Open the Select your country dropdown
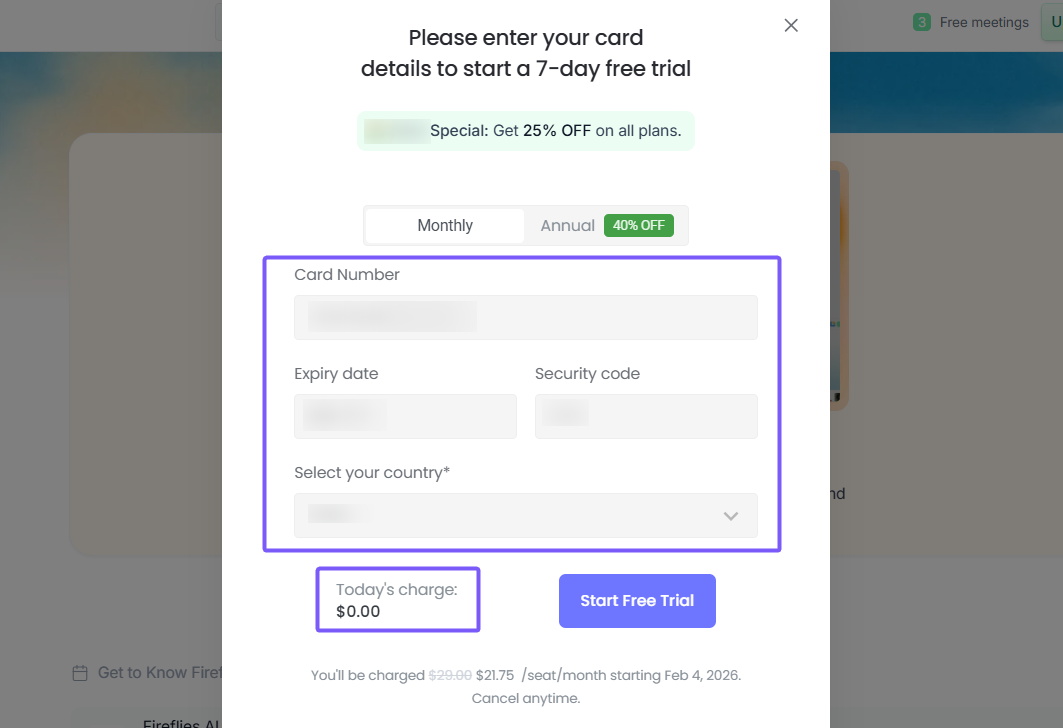1063x728 pixels. [x=510, y=515]
